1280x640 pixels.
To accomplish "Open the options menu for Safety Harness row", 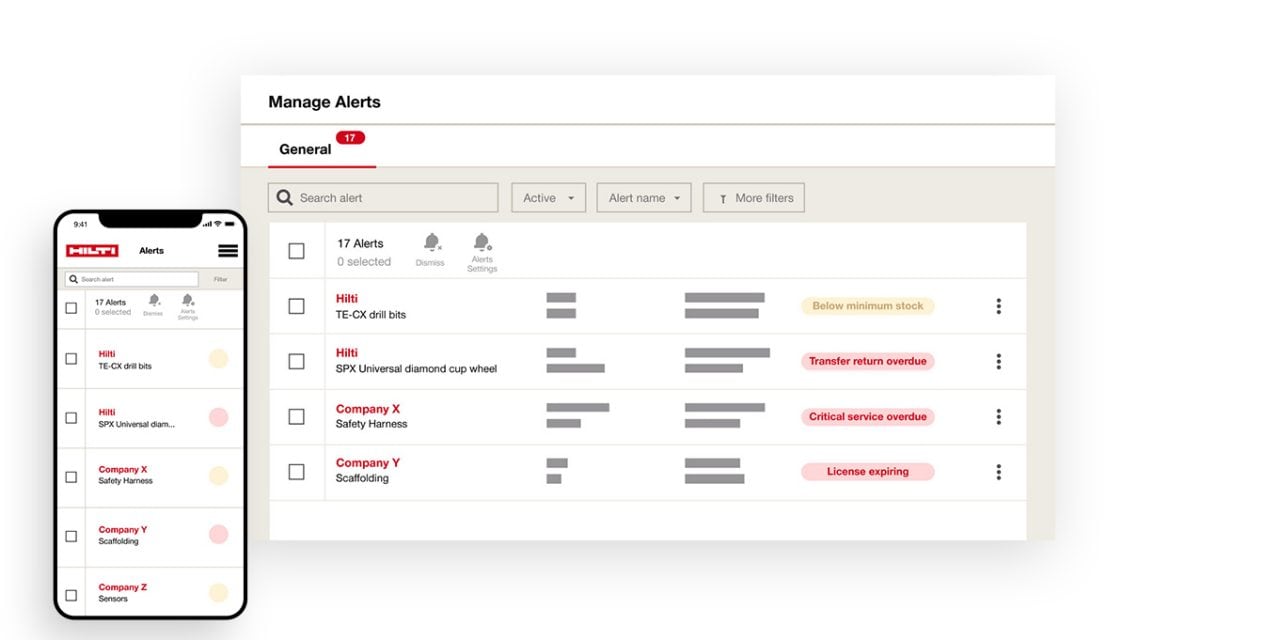I will (998, 416).
